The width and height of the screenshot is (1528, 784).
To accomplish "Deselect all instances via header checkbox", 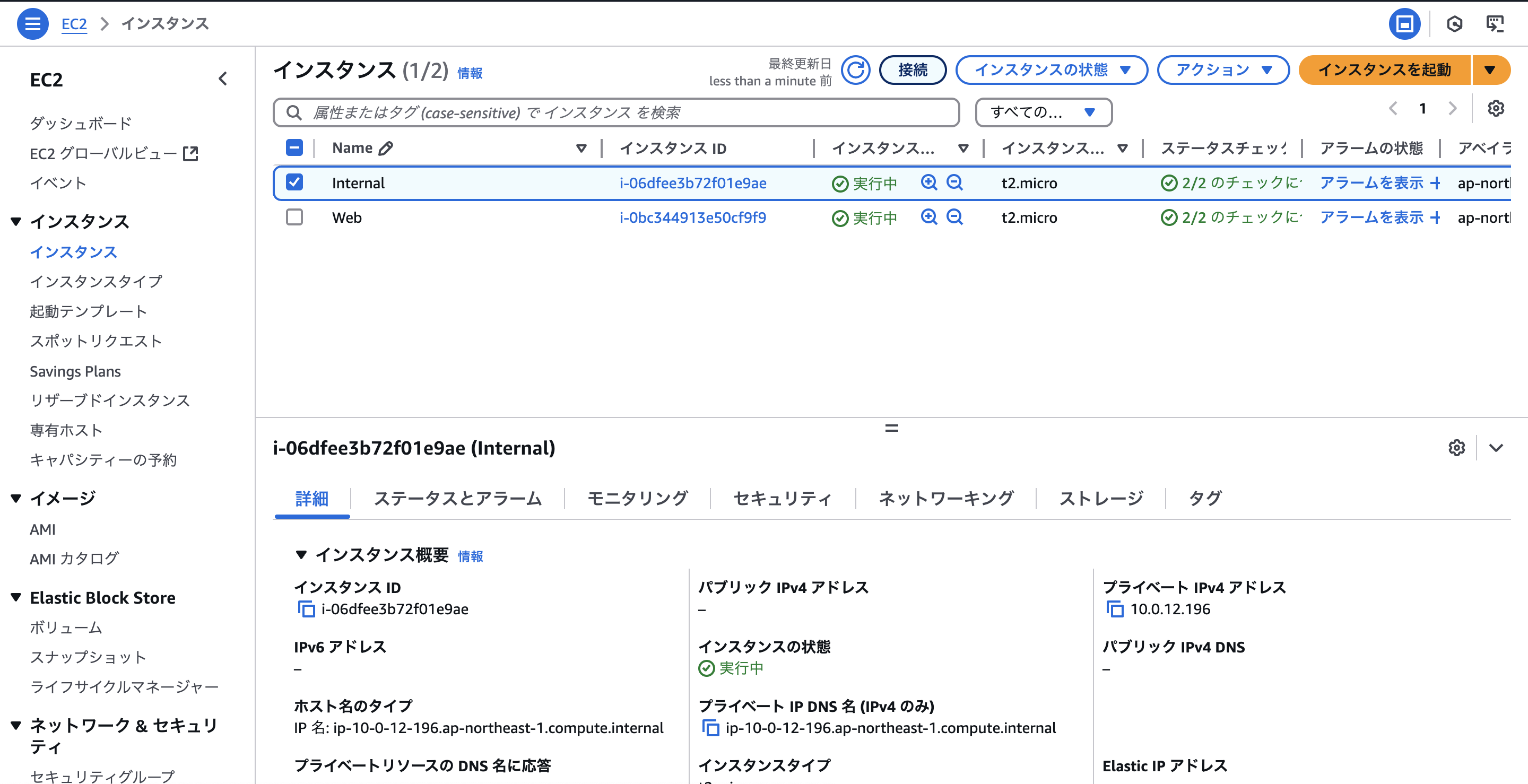I will coord(294,147).
